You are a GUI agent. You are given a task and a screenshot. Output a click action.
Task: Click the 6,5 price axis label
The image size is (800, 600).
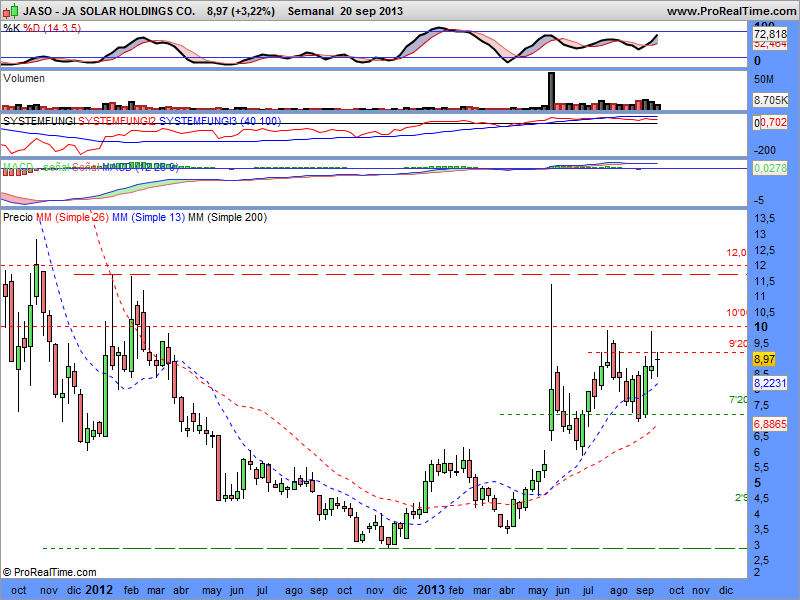pos(761,436)
